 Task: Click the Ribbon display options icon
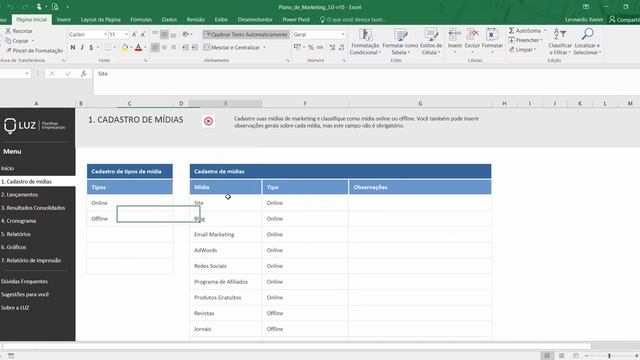tap(586, 7)
